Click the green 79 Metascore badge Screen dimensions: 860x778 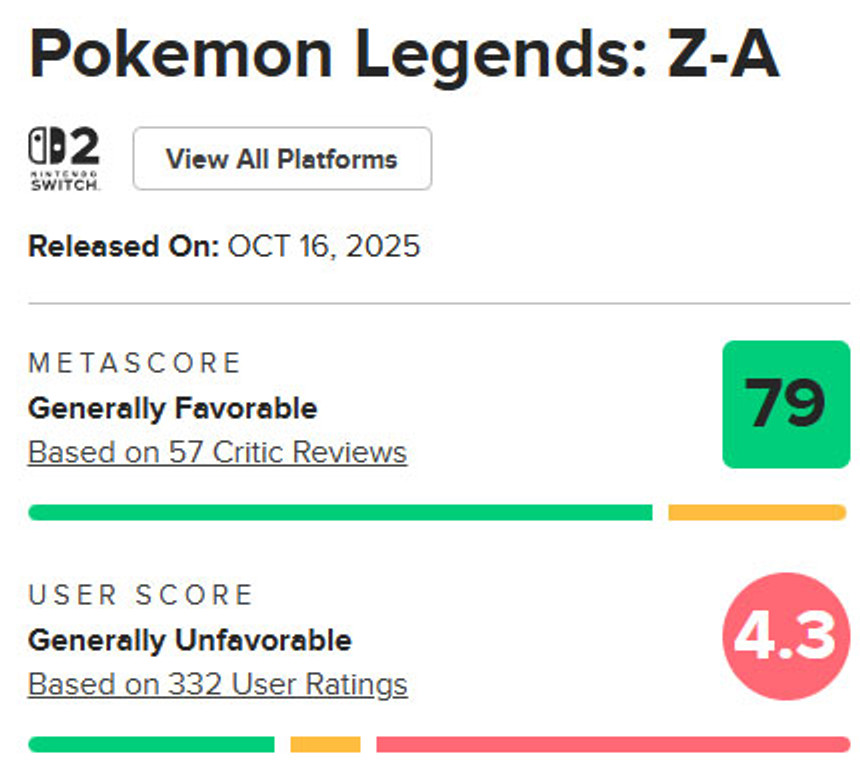pyautogui.click(x=786, y=404)
